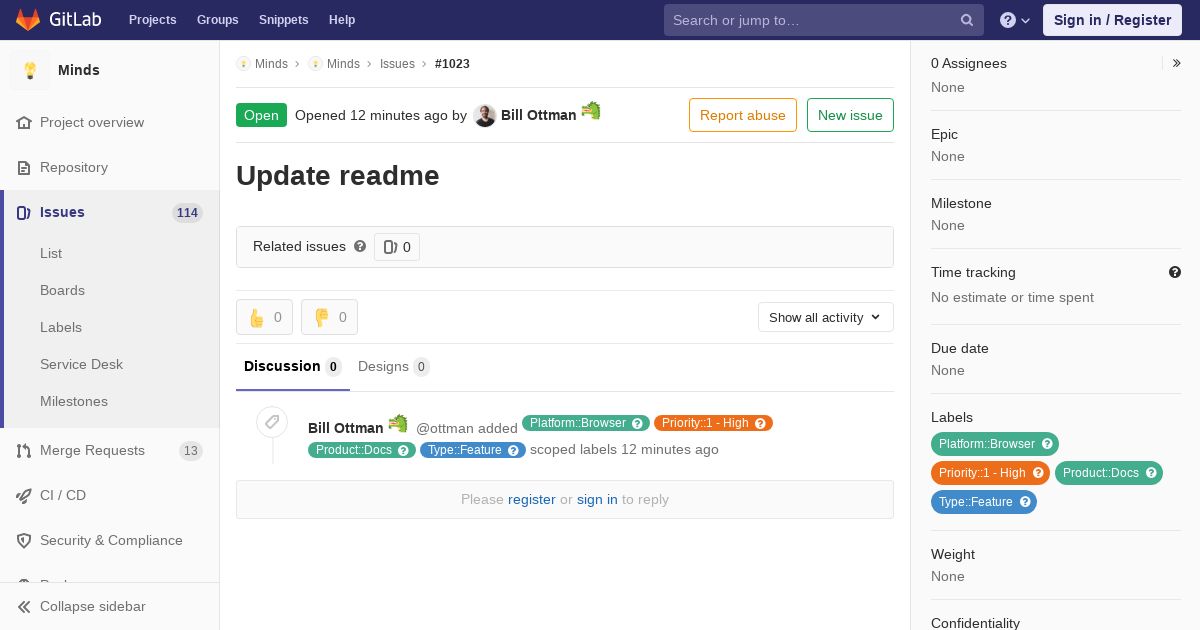Click Bill Ottman's avatar photo
1200x630 pixels.
pyautogui.click(x=484, y=115)
